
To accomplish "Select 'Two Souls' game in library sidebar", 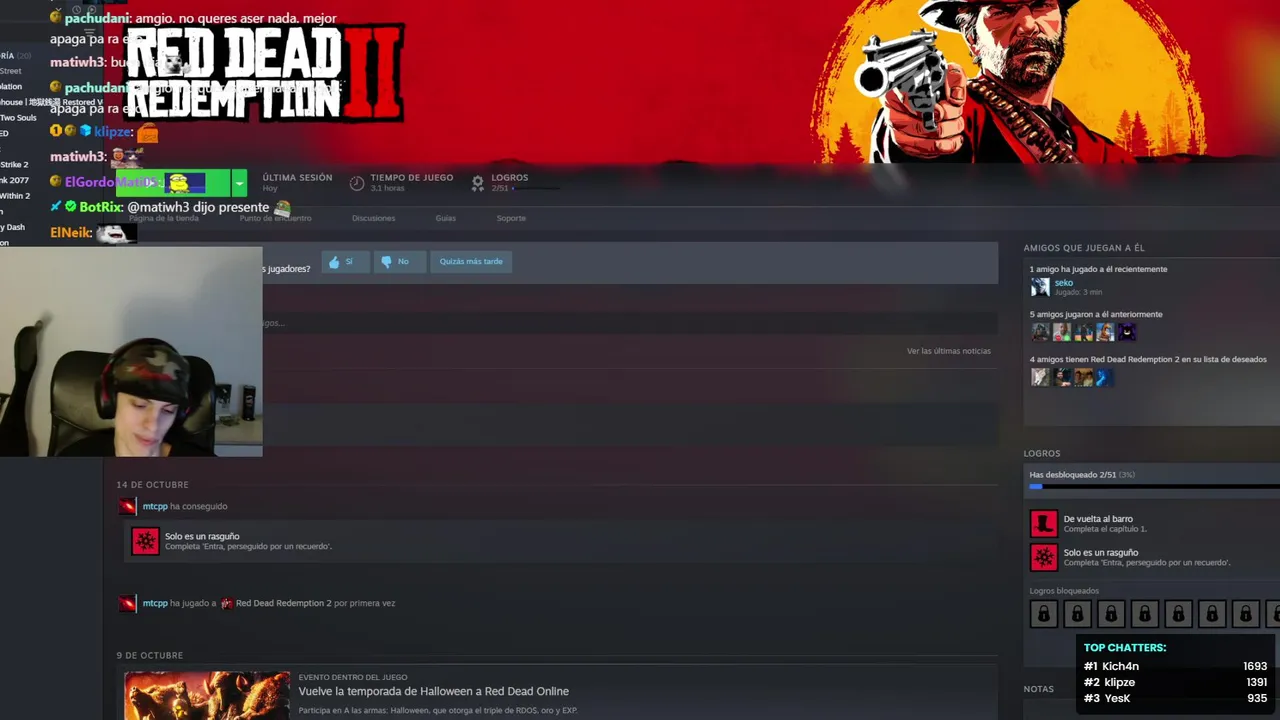I will pos(18,118).
